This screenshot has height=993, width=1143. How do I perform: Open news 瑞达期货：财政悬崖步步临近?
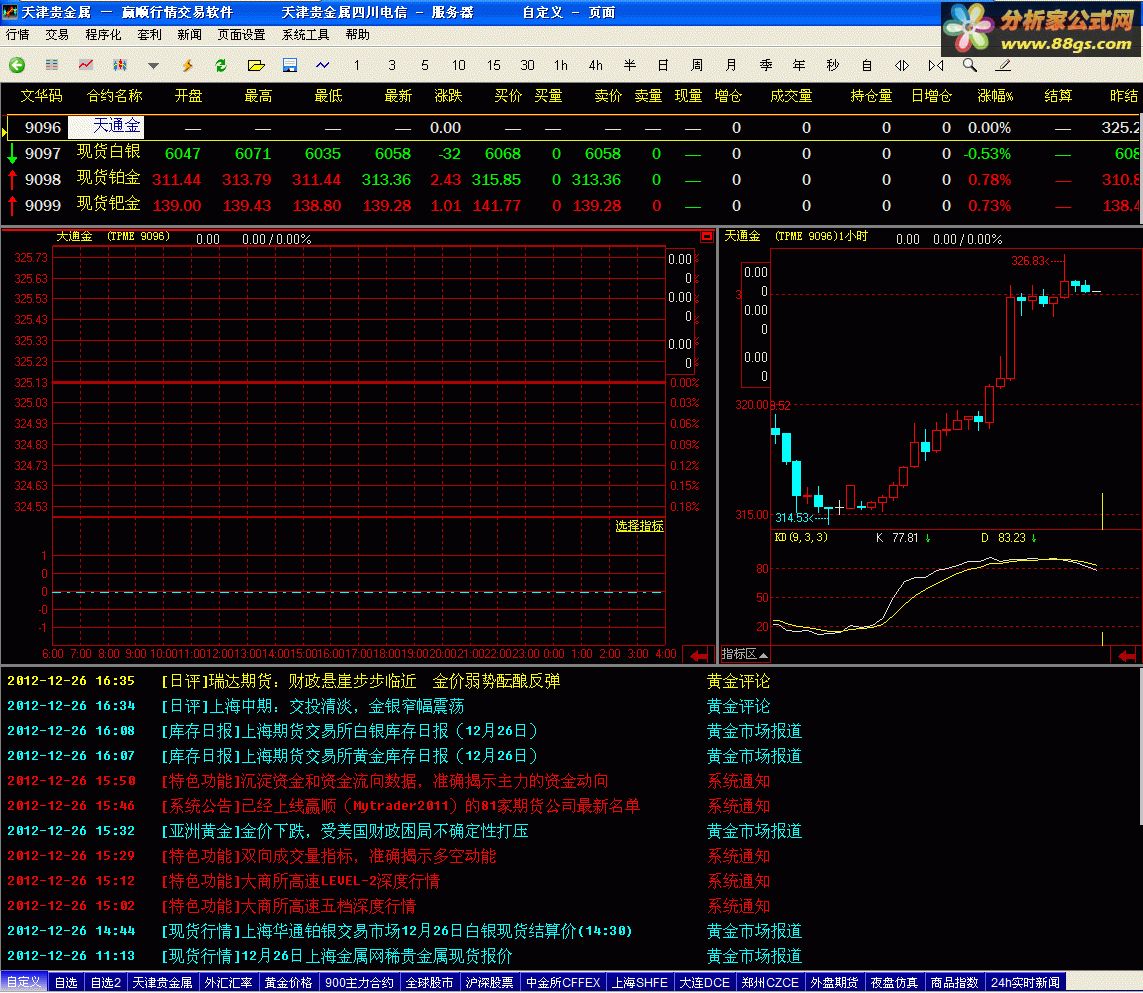coord(360,681)
